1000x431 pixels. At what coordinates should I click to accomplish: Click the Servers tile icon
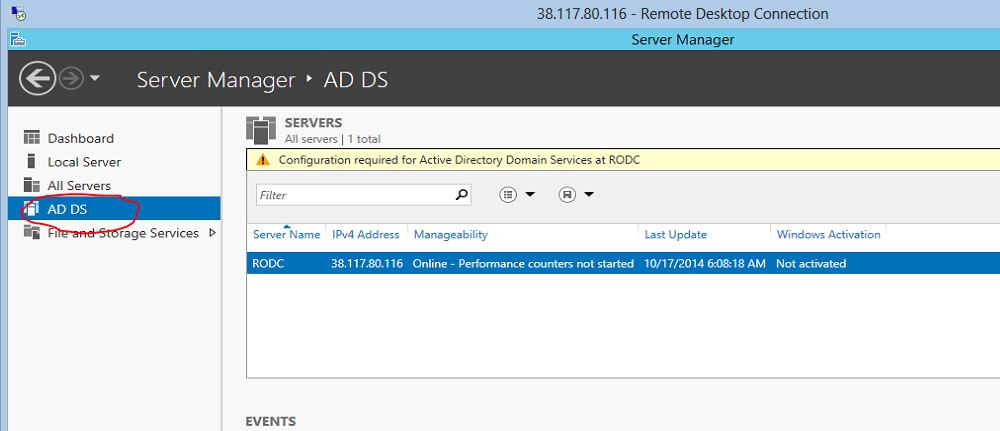(261, 130)
